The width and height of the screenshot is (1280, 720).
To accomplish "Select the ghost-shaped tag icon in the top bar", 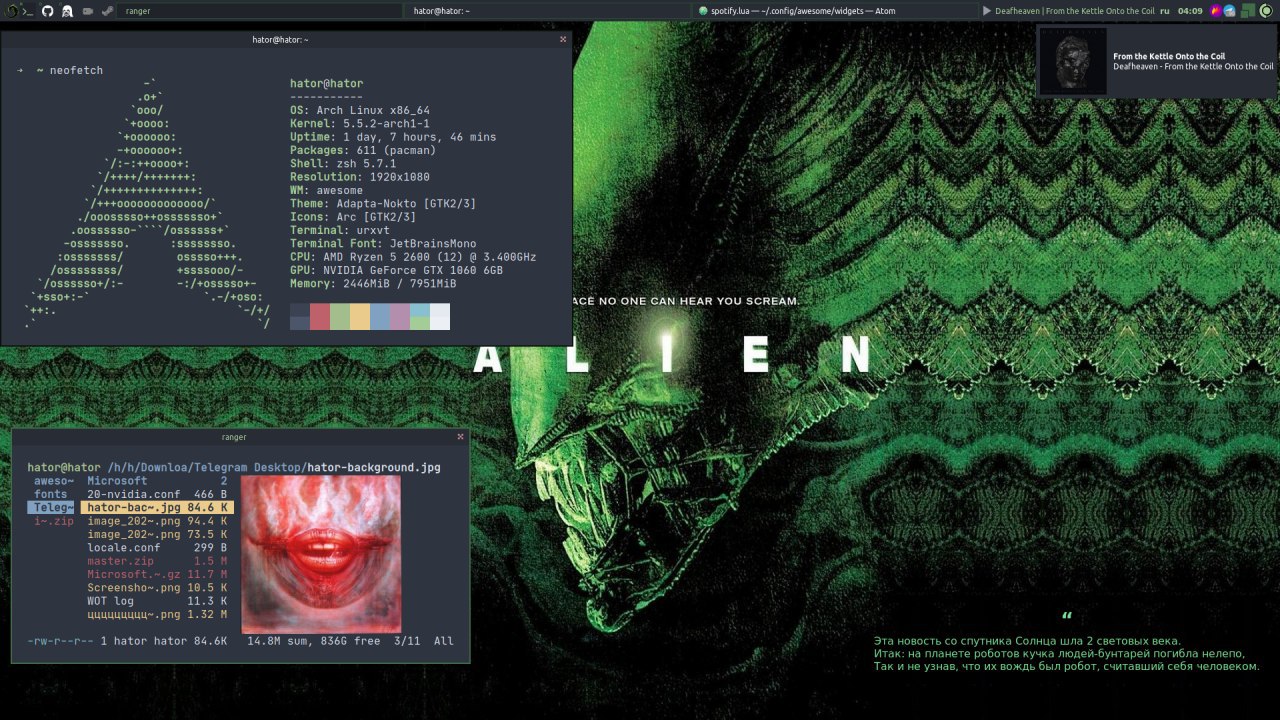I will pos(67,11).
